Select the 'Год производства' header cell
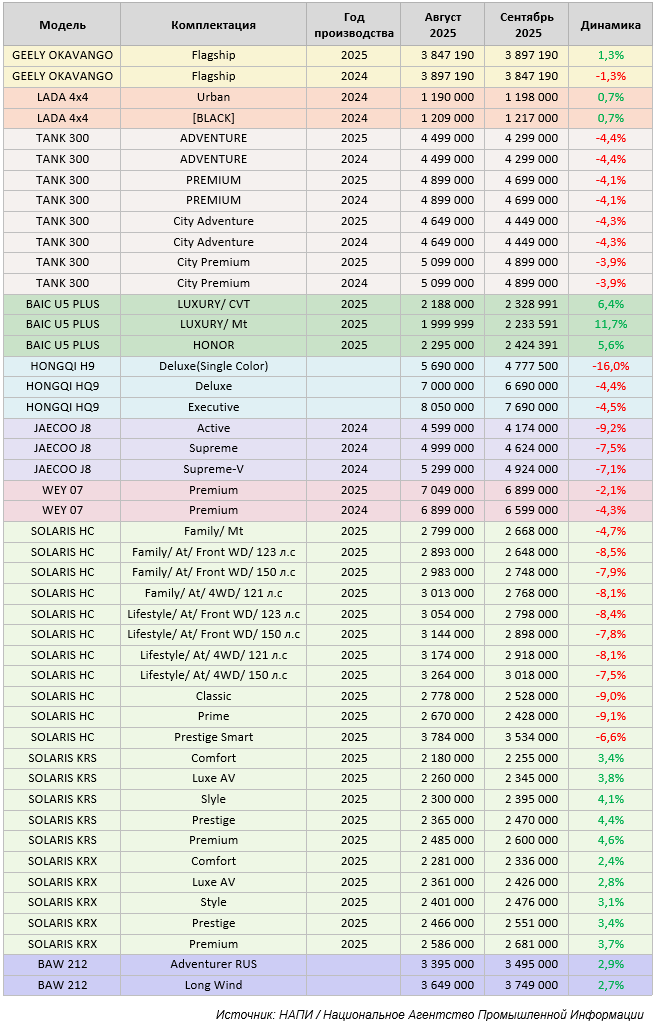The image size is (656, 1029). tap(354, 25)
